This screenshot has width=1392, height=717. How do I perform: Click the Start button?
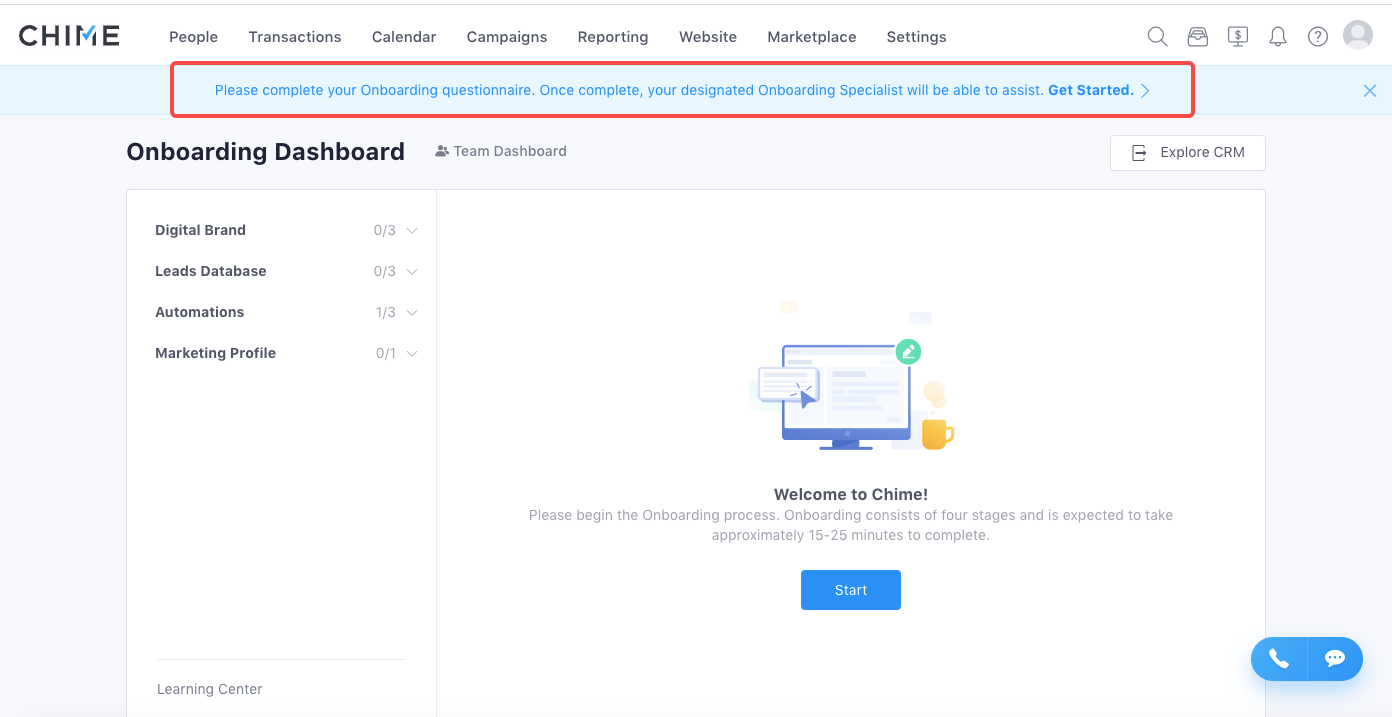851,590
